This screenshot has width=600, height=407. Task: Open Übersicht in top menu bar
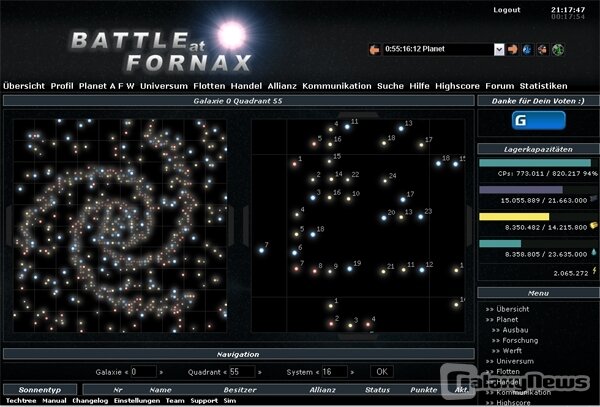pos(24,86)
